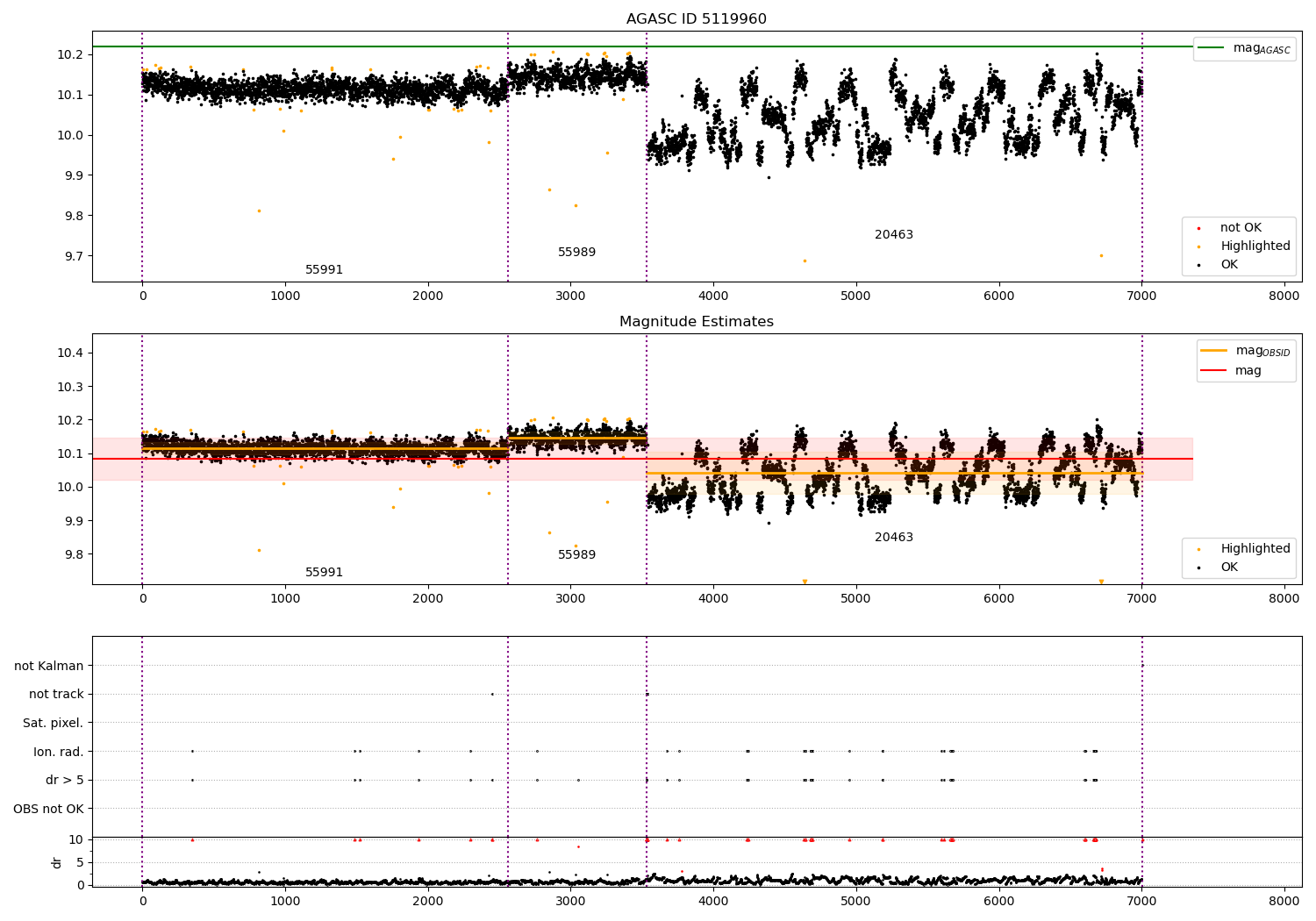Click the 'not Kalman' flag axis label
The width and height of the screenshot is (1316, 921).
(x=48, y=667)
